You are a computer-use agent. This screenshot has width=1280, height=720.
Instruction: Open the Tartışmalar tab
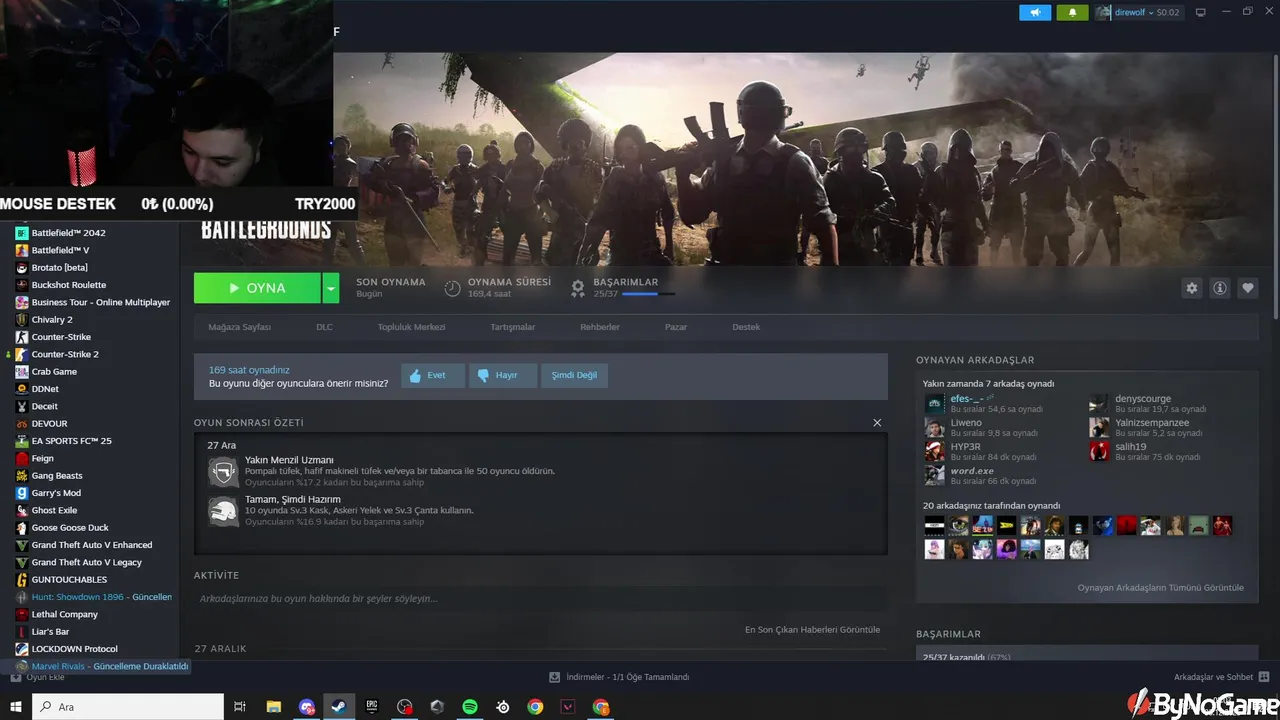512,327
